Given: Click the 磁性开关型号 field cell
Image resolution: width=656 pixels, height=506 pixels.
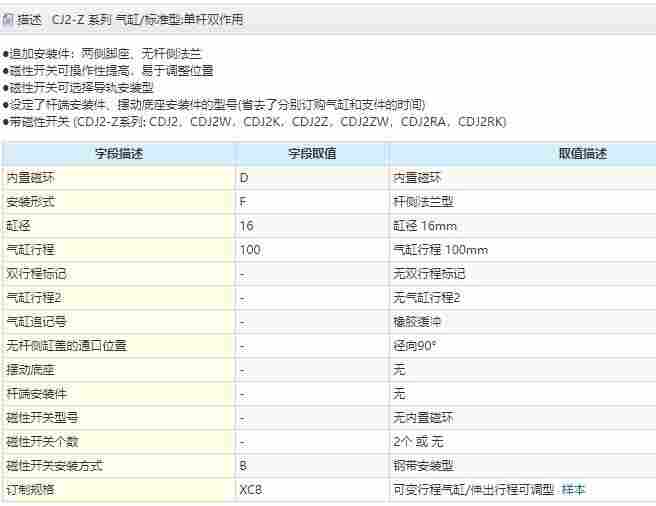Looking at the screenshot, I should 119,418.
